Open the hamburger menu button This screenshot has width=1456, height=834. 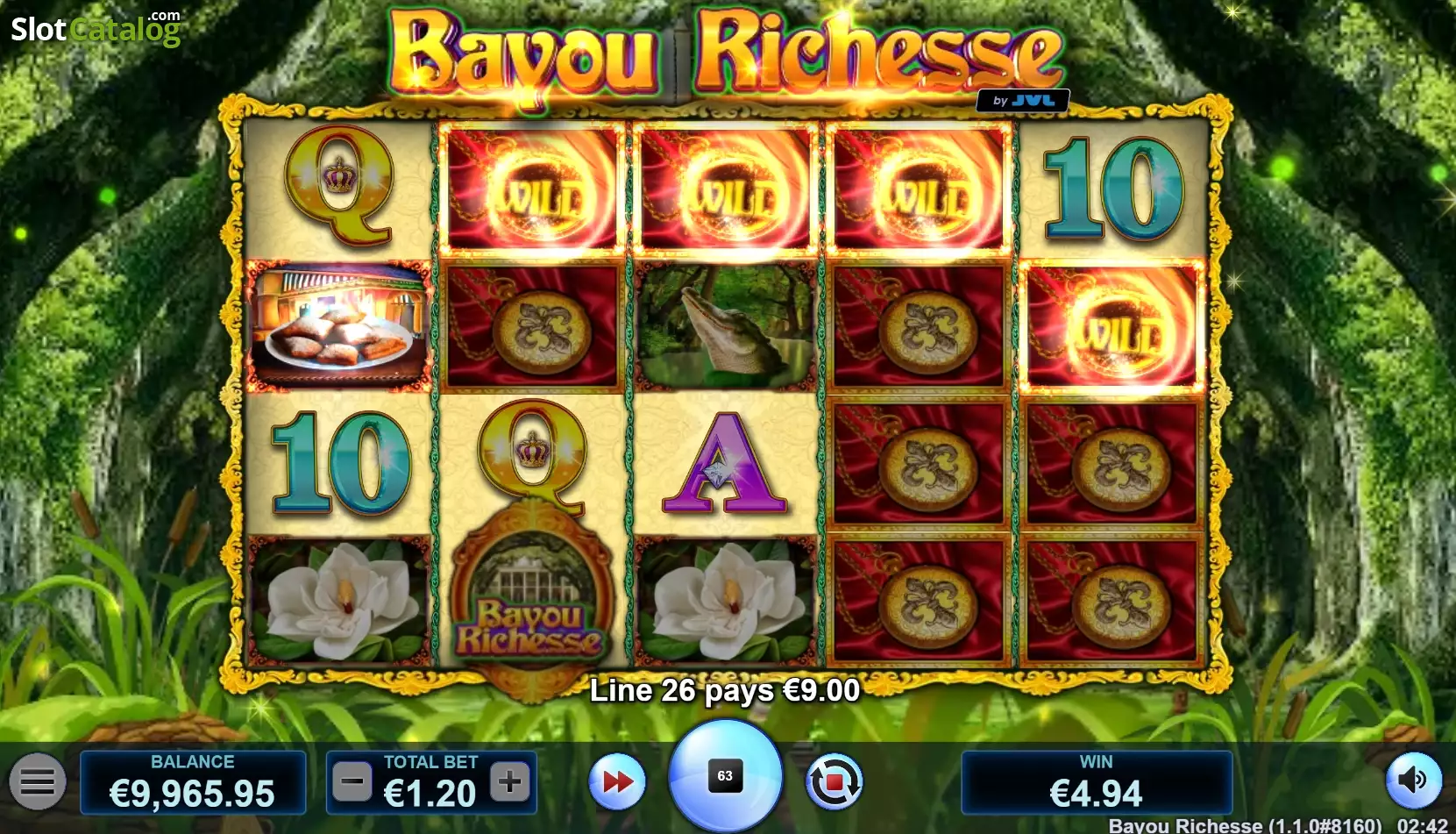pos(38,781)
